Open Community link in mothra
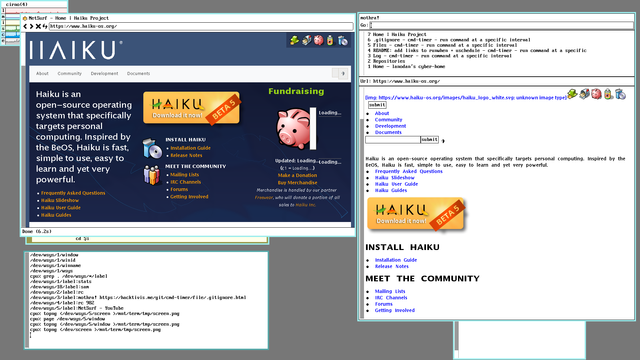The height and width of the screenshot is (360, 640). pos(389,120)
